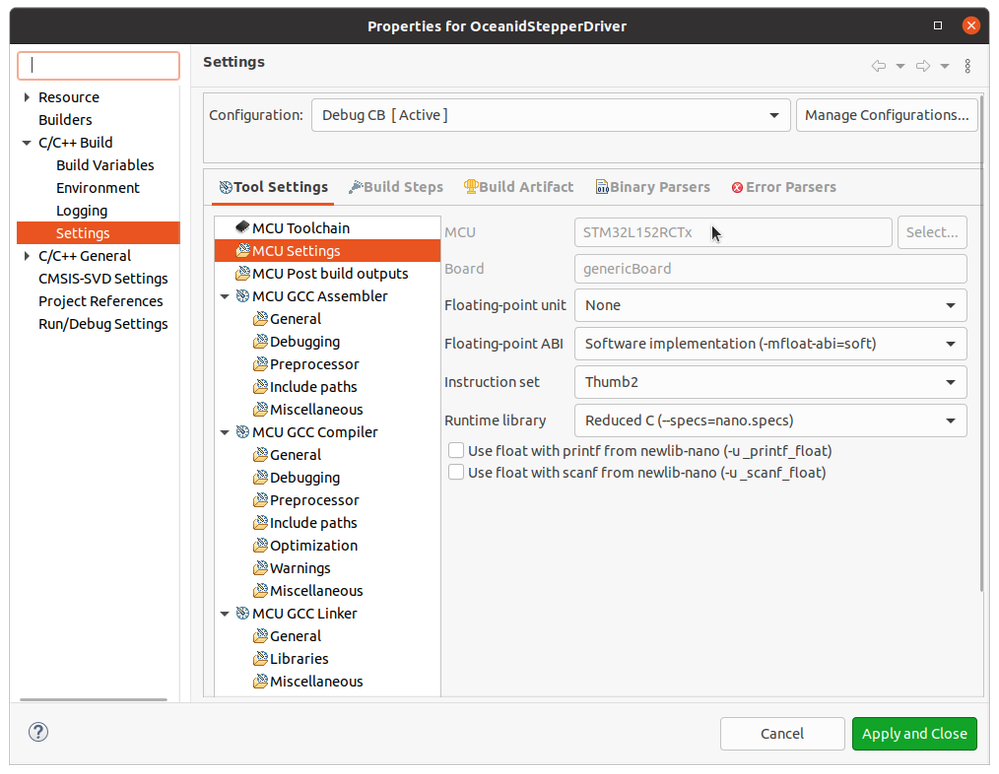The height and width of the screenshot is (774, 999).
Task: Click the back navigation arrow icon
Action: pos(879,66)
